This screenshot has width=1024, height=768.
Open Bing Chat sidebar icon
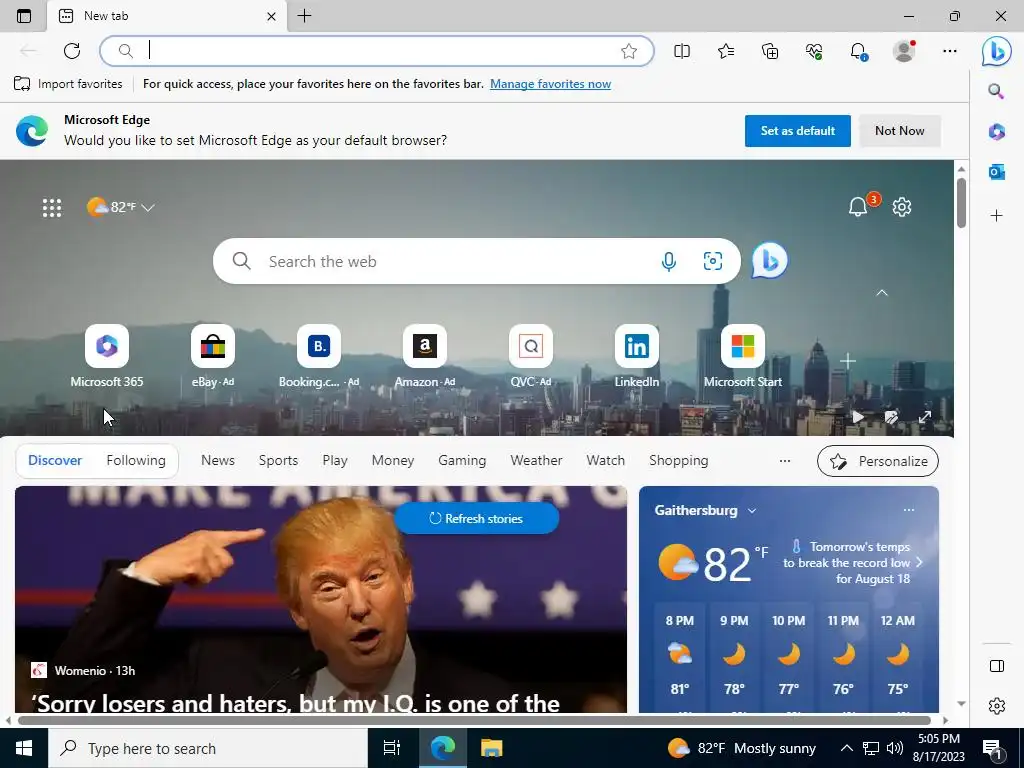pos(997,51)
